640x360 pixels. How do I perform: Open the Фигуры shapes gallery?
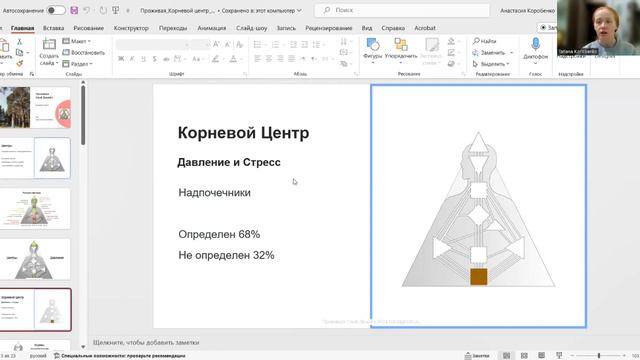coord(372,50)
